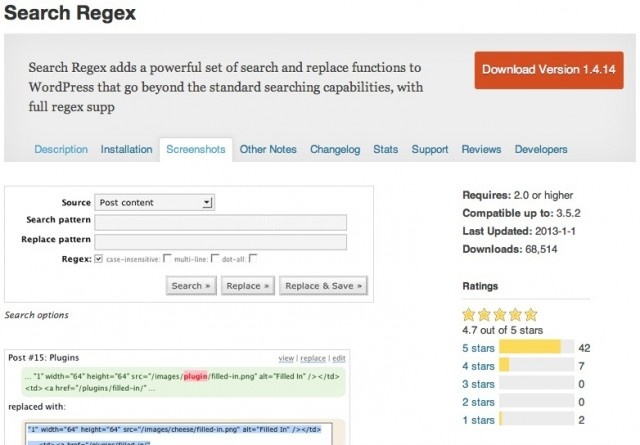Screen dimensions: 640x445
Task: Open the Reviews tab
Action: coord(481,149)
